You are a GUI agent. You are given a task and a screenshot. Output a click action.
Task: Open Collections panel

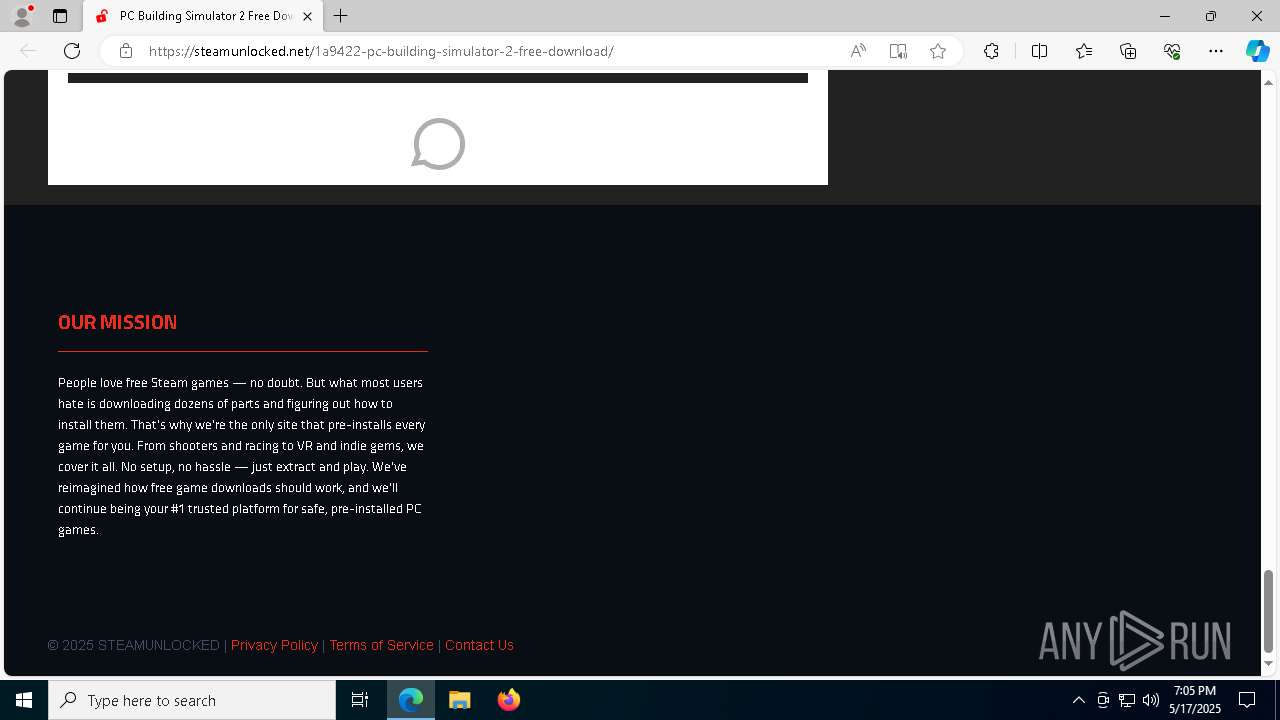click(x=1128, y=51)
